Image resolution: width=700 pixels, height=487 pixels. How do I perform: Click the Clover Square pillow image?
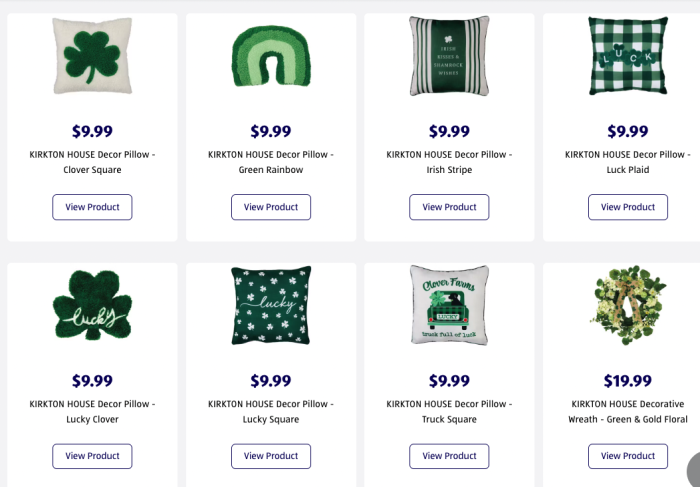pos(92,55)
